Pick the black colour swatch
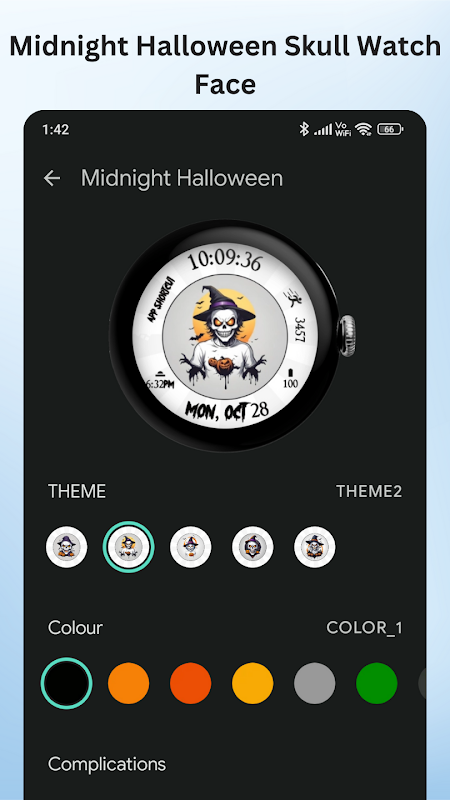The height and width of the screenshot is (800, 450). point(66,683)
